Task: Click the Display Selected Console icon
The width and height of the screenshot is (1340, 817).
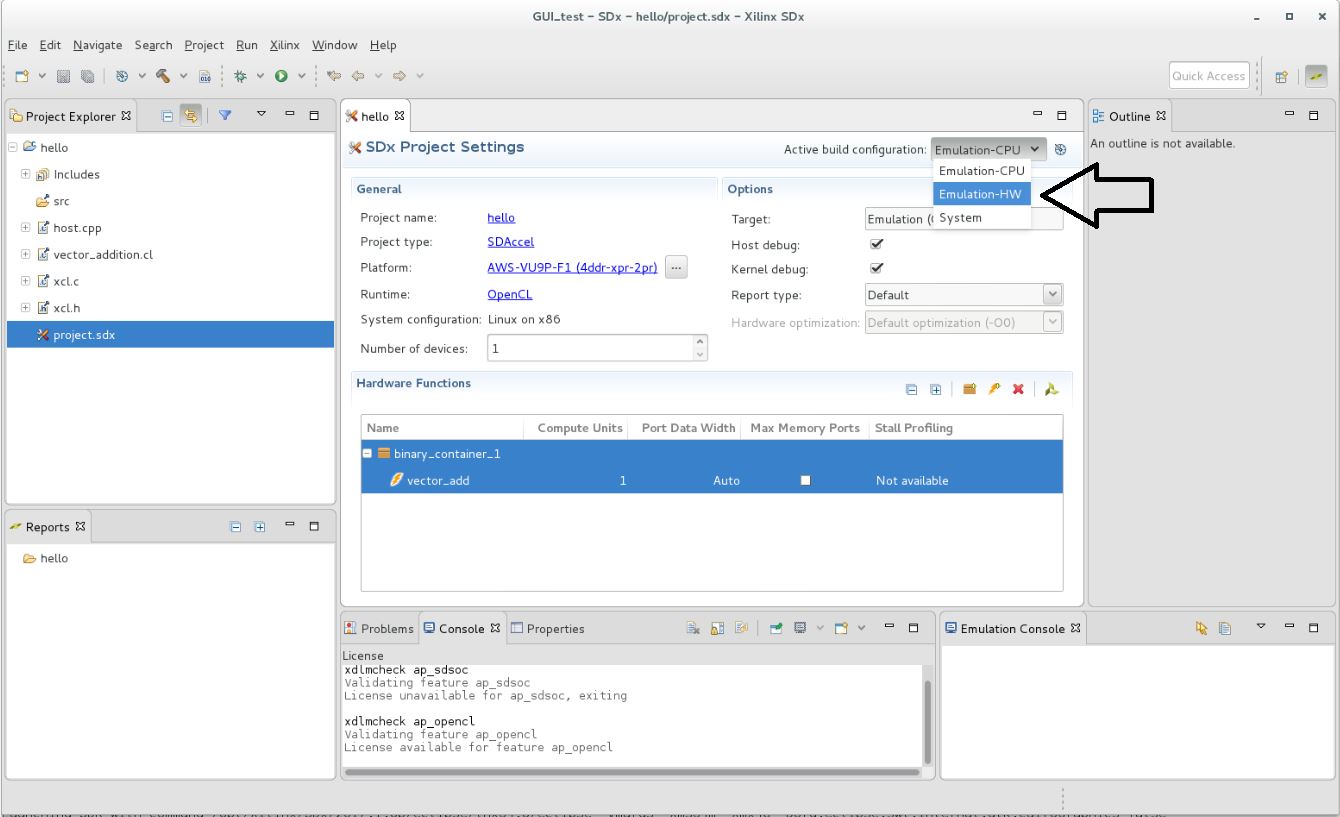Action: [801, 628]
